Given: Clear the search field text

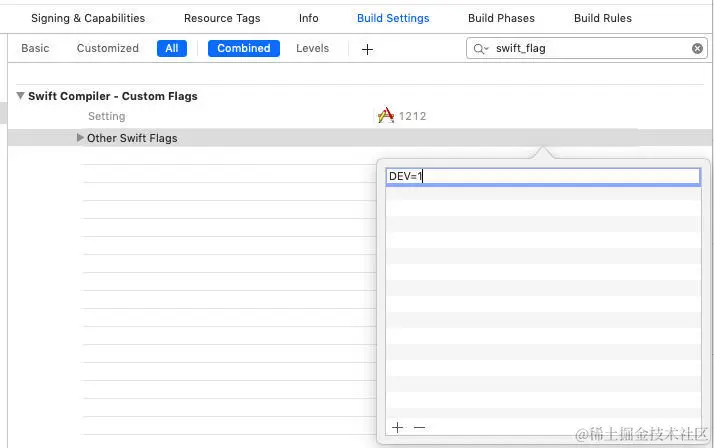Looking at the screenshot, I should (x=697, y=48).
